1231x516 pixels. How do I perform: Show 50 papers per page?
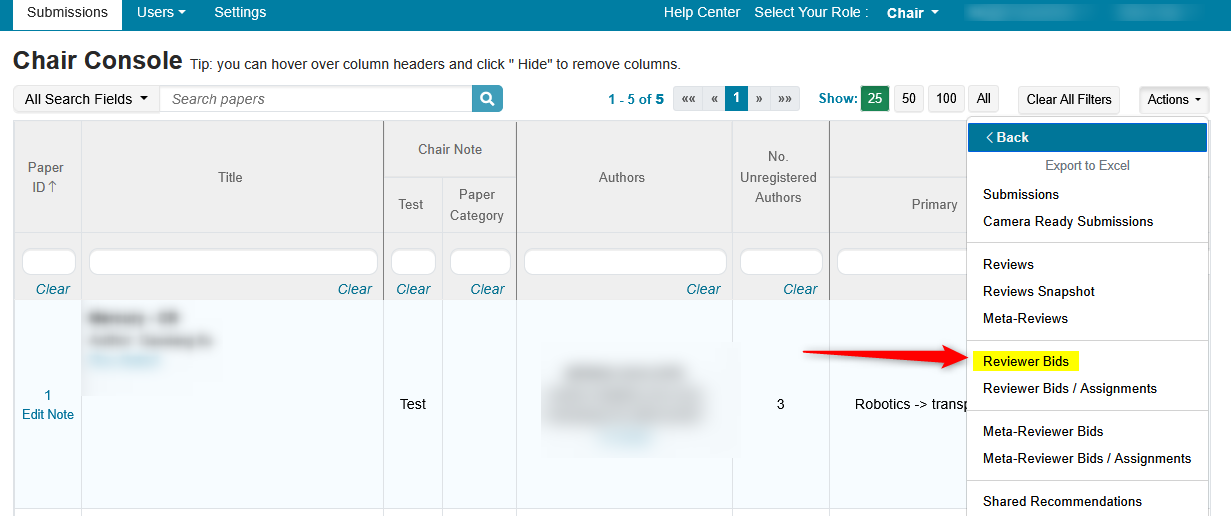click(x=908, y=99)
